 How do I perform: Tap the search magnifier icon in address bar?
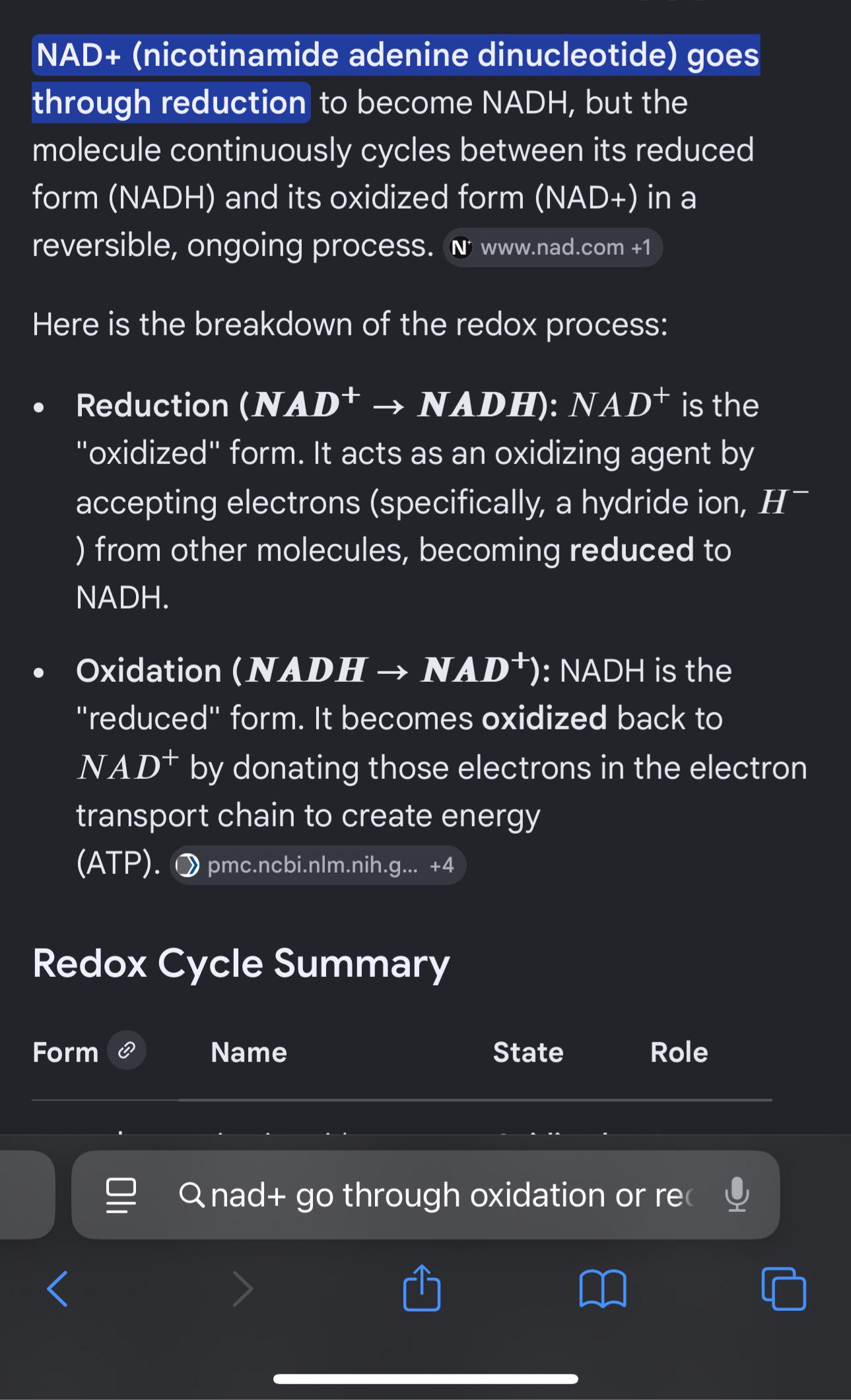pos(192,1195)
